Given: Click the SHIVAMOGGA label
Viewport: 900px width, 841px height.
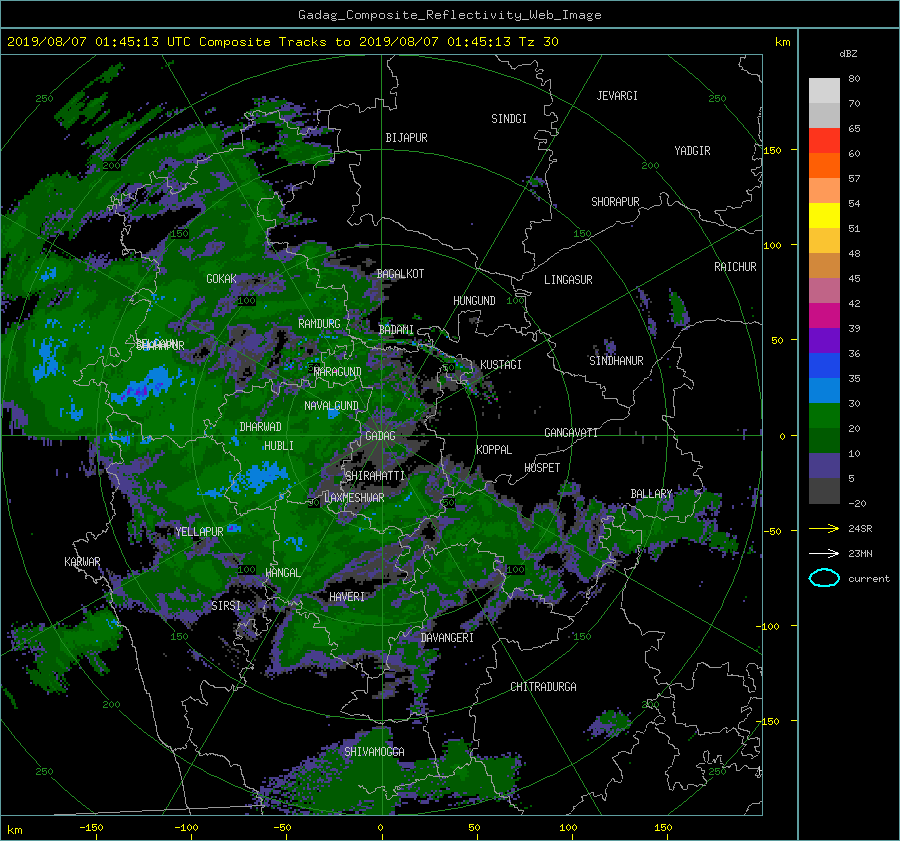Looking at the screenshot, I should click(x=374, y=752).
